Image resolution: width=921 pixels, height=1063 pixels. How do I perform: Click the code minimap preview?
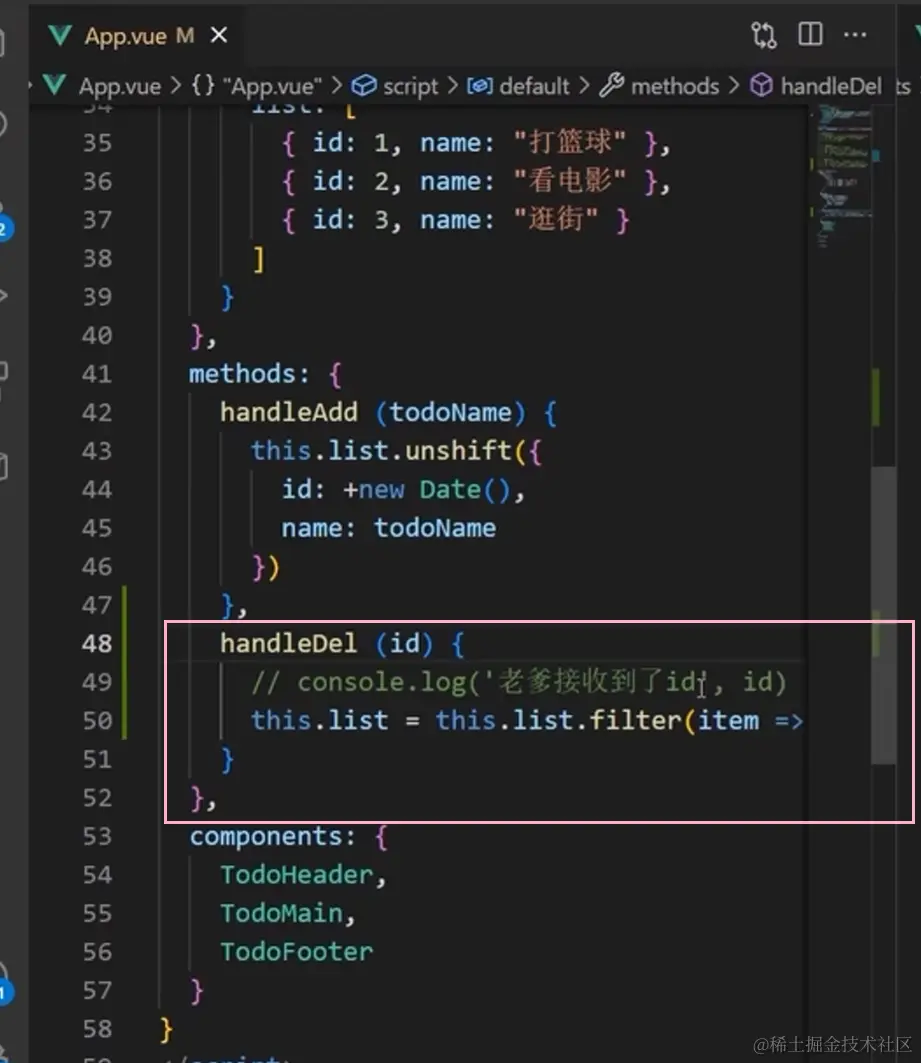click(x=844, y=176)
